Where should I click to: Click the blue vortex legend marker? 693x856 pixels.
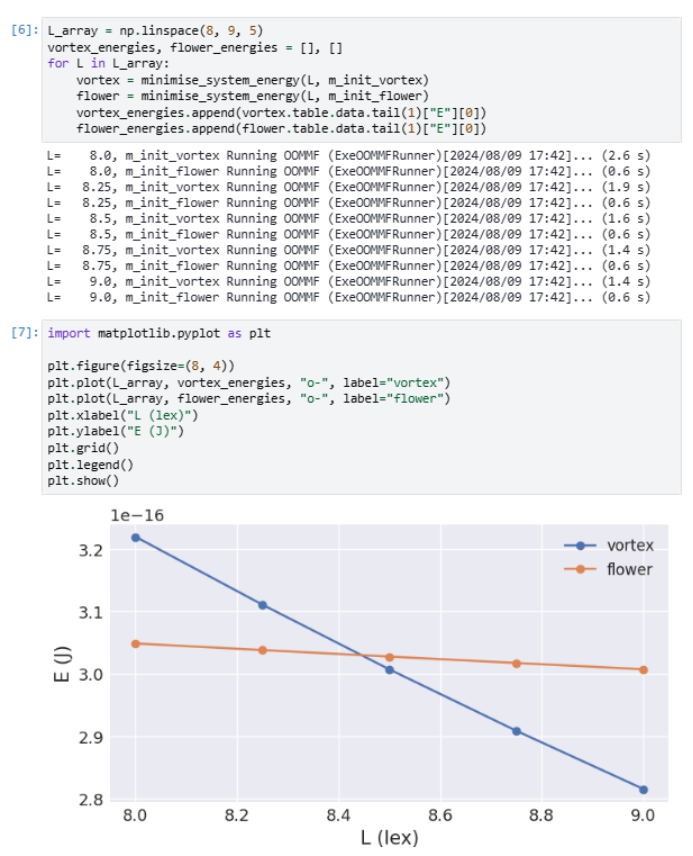point(581,546)
